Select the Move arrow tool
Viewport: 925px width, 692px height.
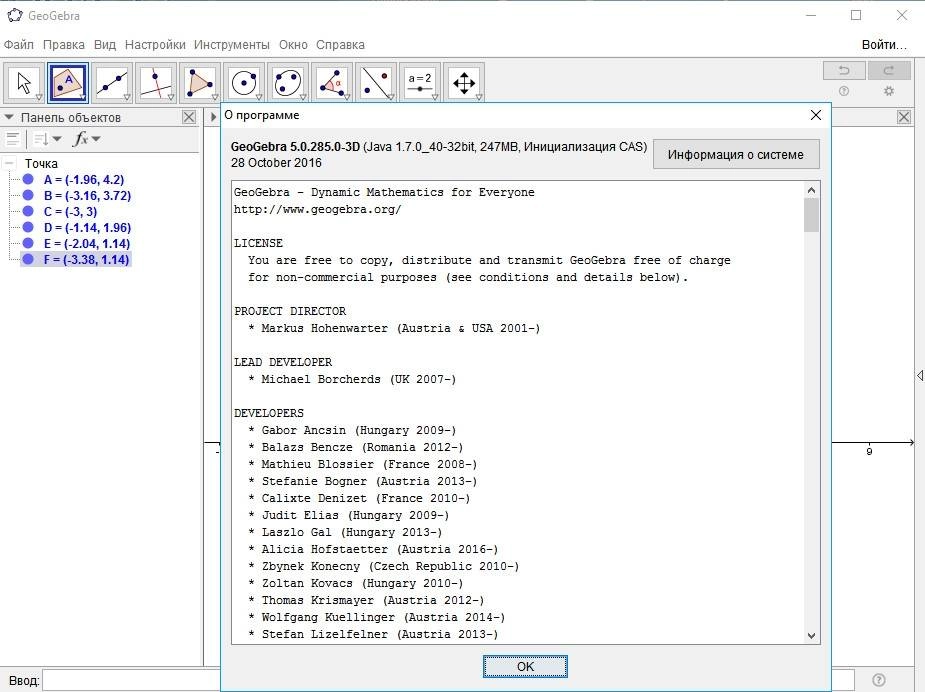[24, 83]
